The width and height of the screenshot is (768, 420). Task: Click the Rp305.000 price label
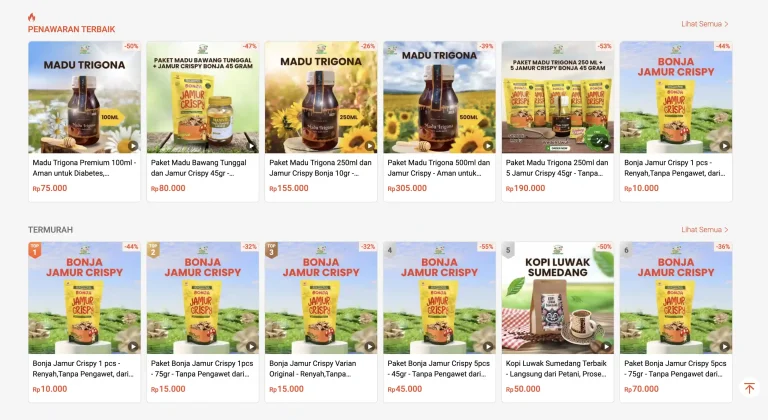407,188
